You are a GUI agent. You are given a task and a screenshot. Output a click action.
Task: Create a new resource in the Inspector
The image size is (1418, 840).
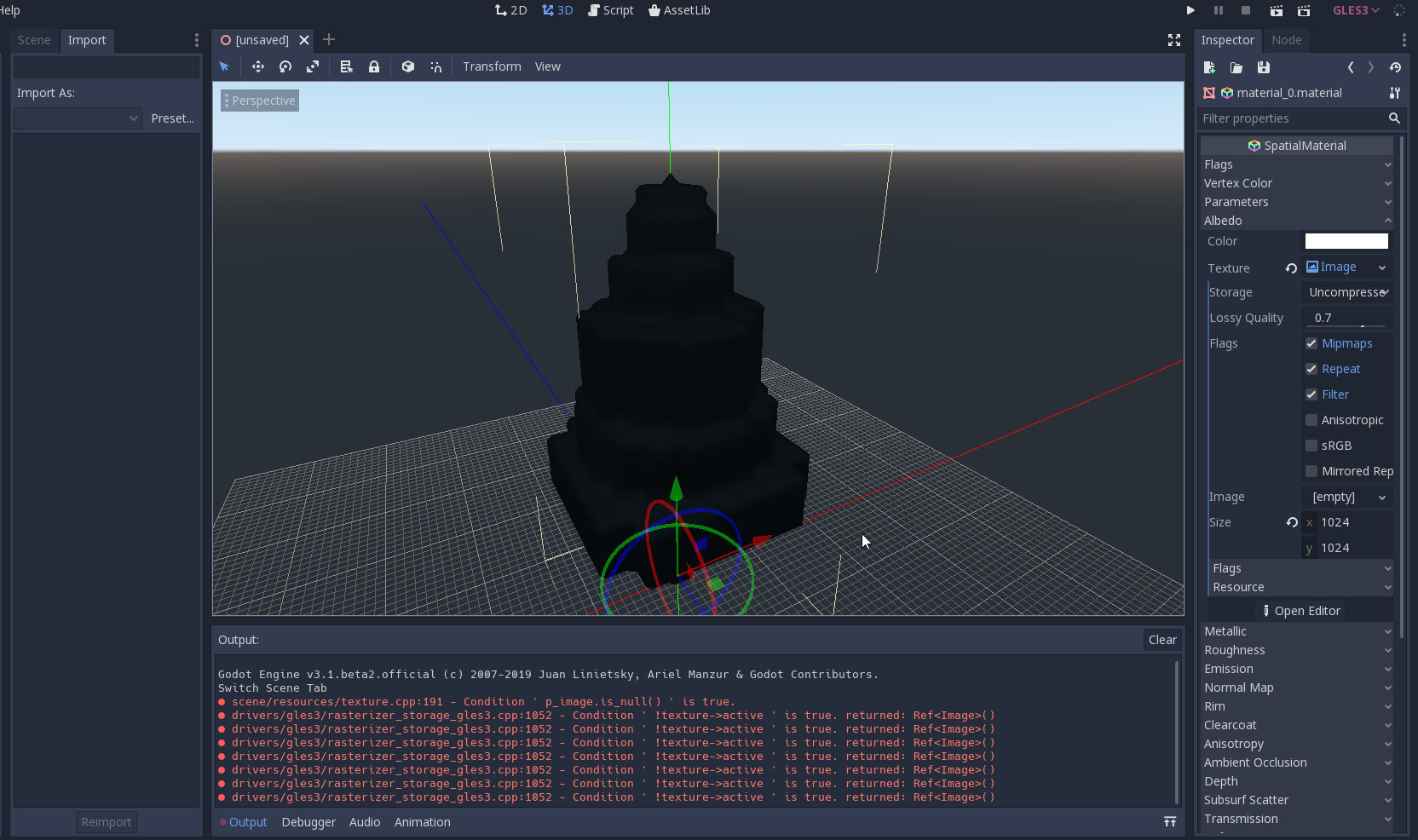pos(1208,67)
